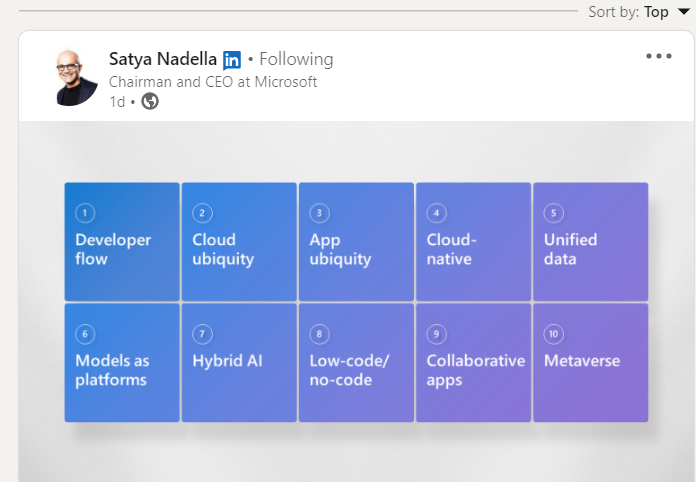This screenshot has height=482, width=696.
Task: Click the Collaborative apps tile
Action: (474, 363)
